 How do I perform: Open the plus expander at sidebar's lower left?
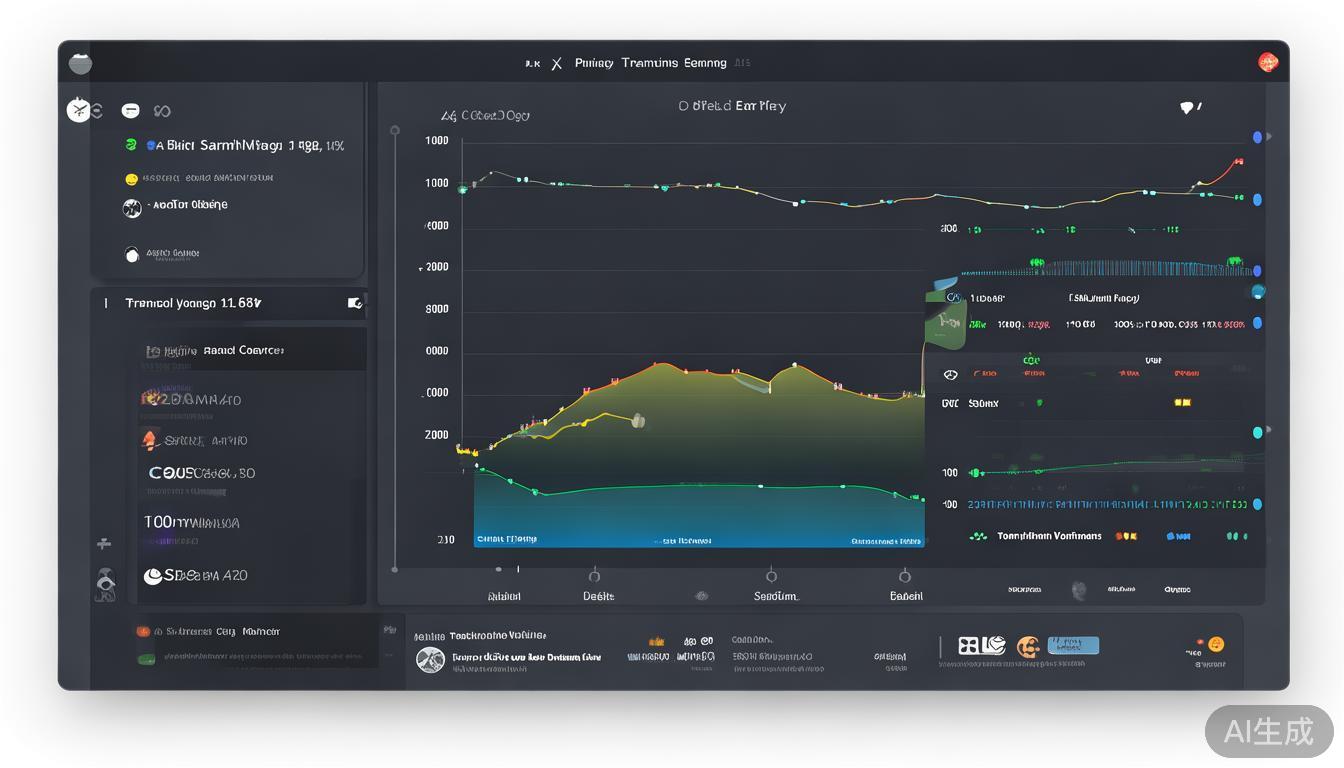[x=103, y=544]
